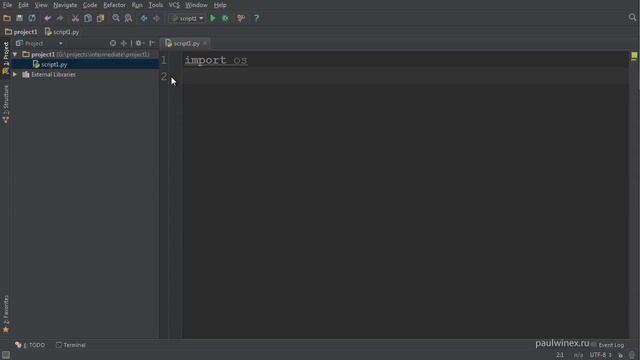Click the read-only lock icon in status bar
Viewport: 640px width, 360px height.
[620, 355]
